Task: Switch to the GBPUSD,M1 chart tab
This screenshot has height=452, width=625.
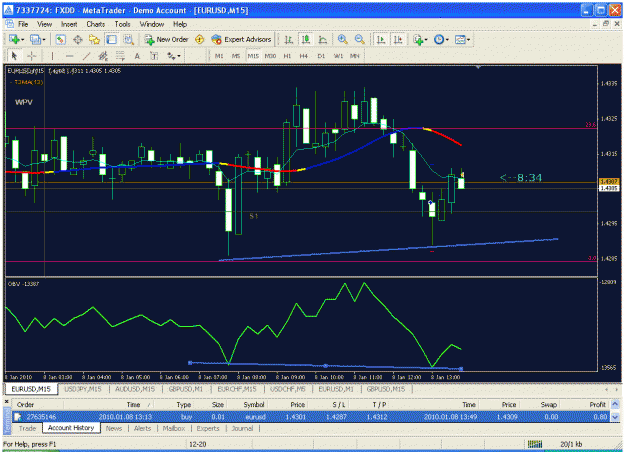Action: [186, 389]
